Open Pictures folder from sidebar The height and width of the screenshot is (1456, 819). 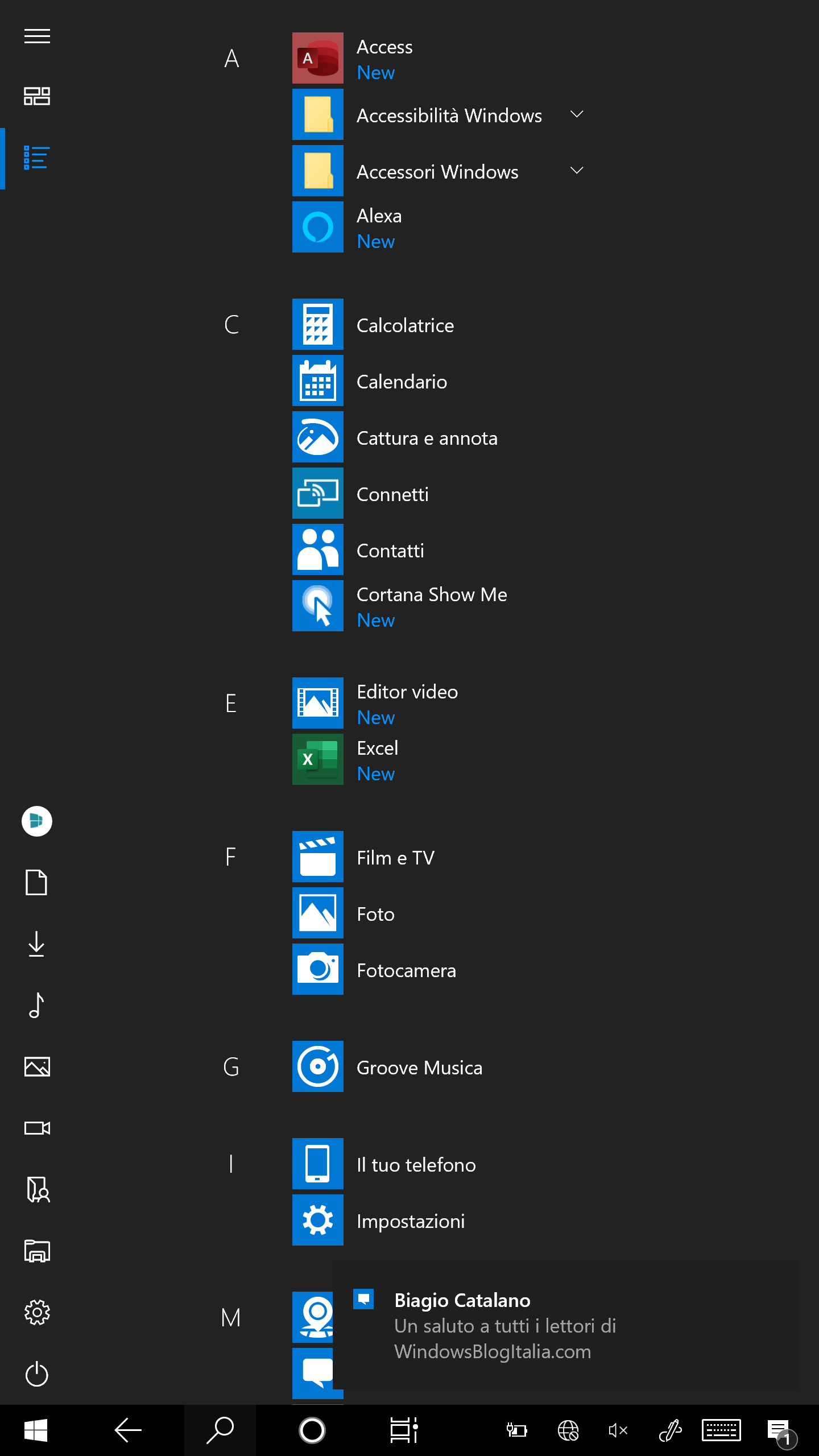37,1067
